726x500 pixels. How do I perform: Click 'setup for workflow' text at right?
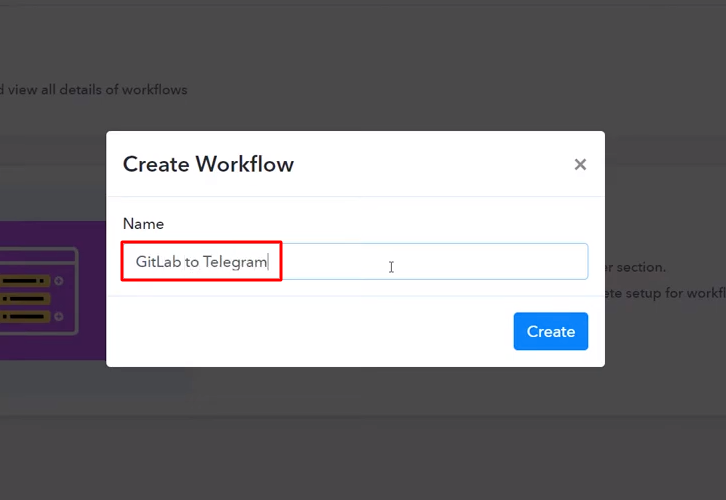click(665, 293)
